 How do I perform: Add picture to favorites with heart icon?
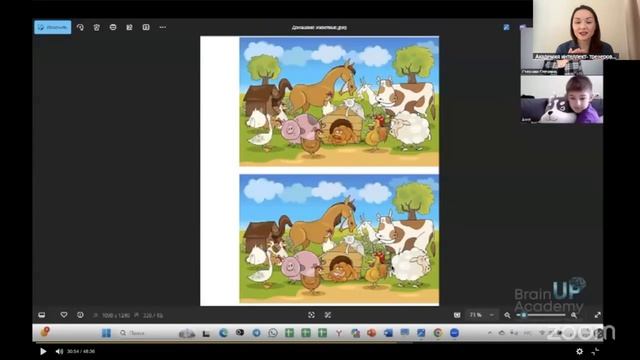(64, 315)
